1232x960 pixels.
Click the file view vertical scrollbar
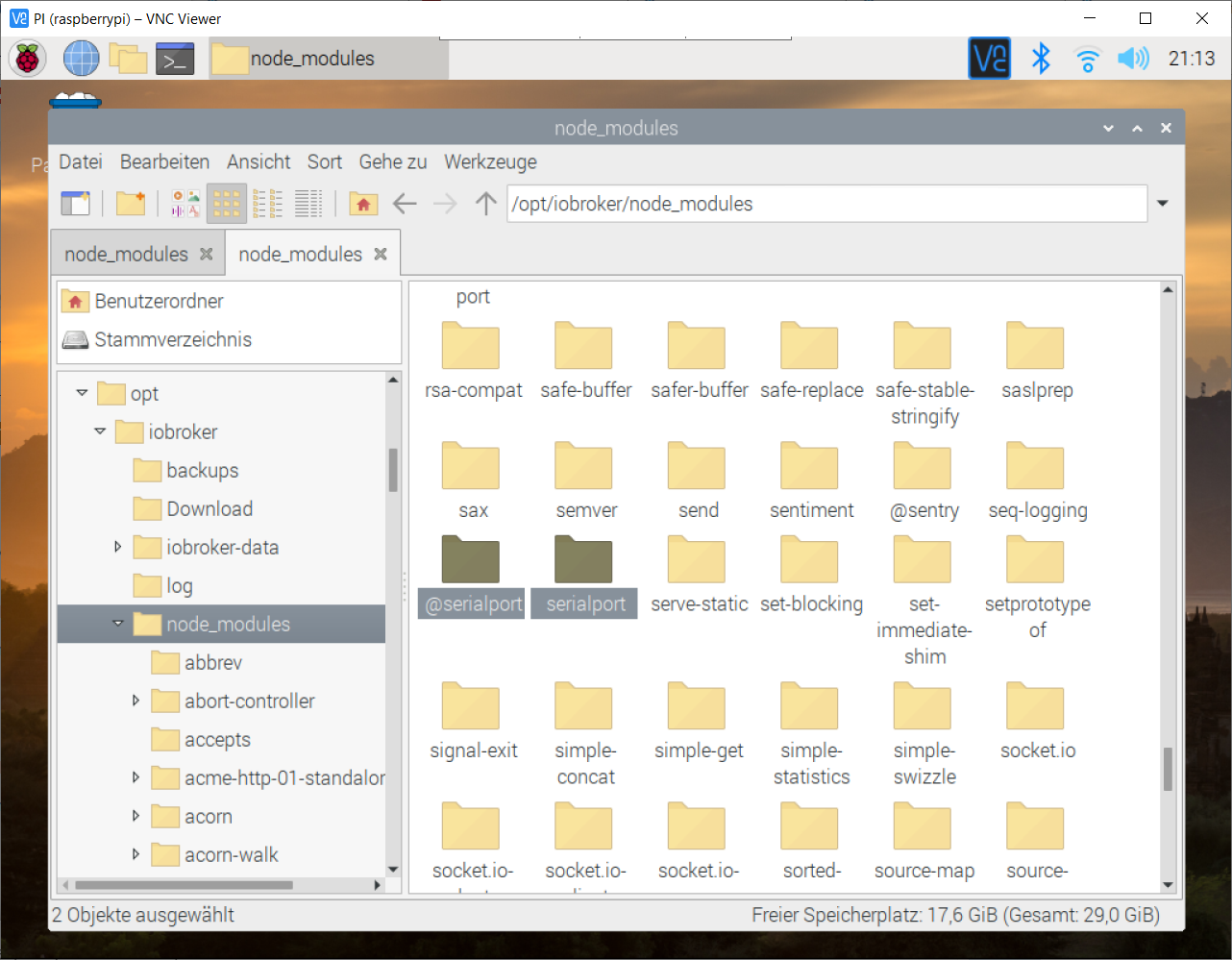(1168, 769)
